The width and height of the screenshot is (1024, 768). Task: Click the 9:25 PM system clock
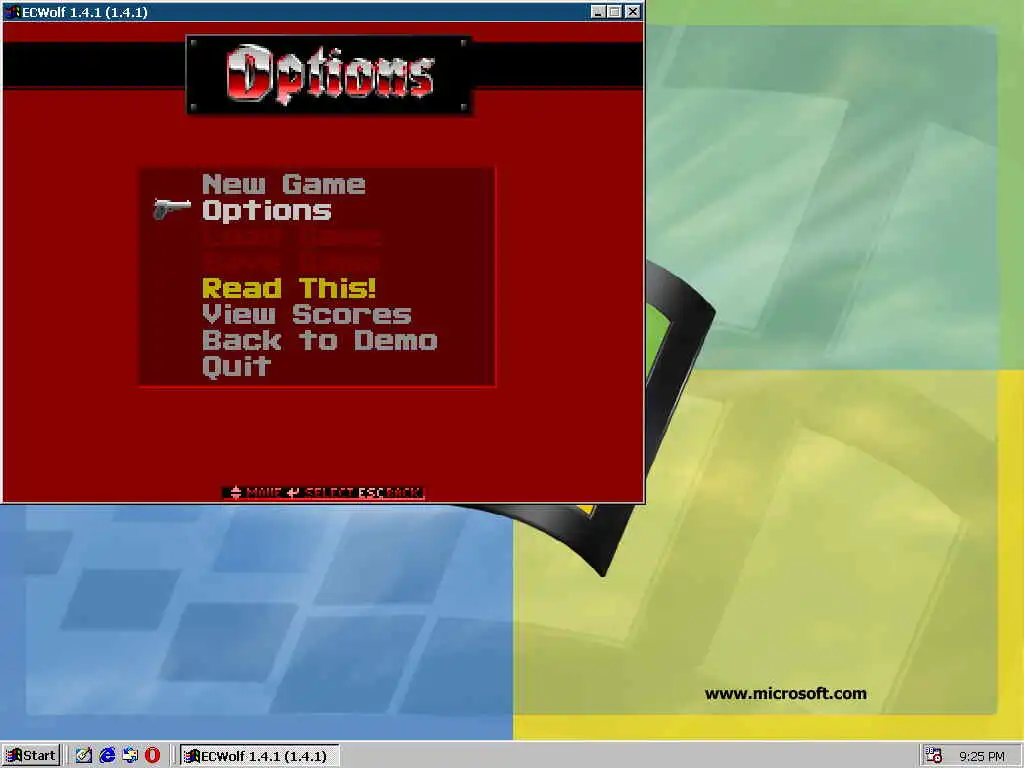[x=982, y=756]
